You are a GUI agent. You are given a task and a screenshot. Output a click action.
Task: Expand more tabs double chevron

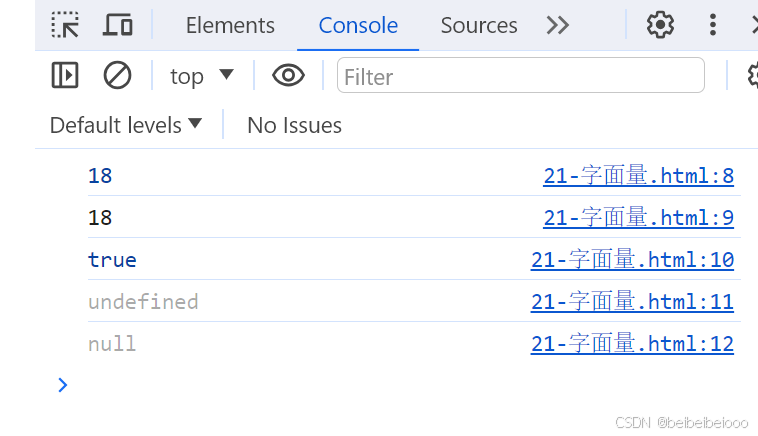tap(557, 25)
